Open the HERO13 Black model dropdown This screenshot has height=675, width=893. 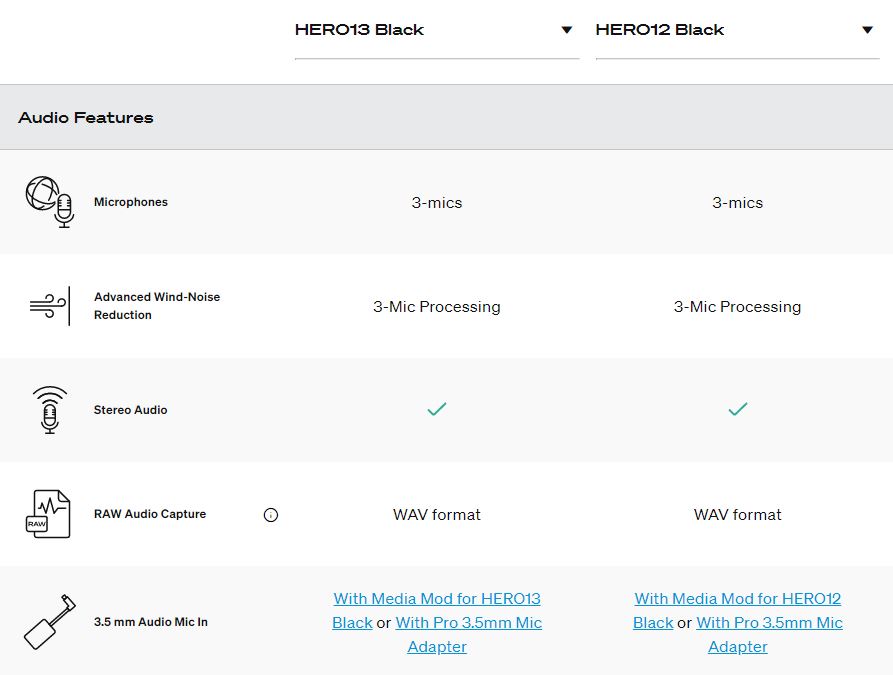pos(437,30)
